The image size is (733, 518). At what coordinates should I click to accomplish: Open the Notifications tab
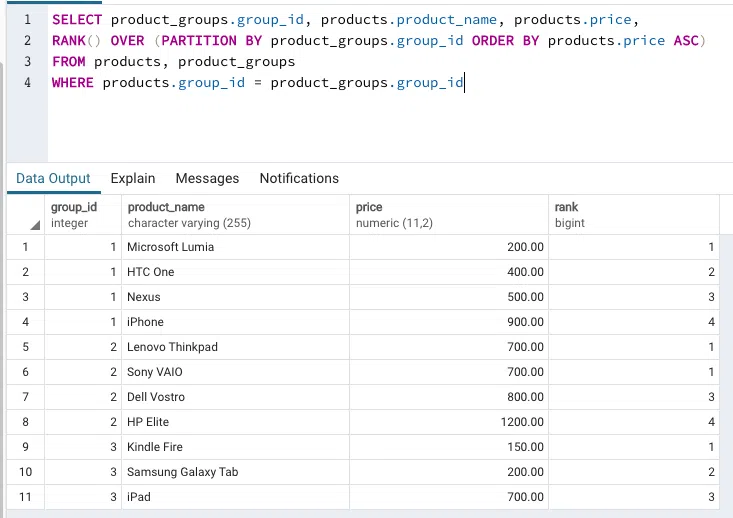[299, 178]
